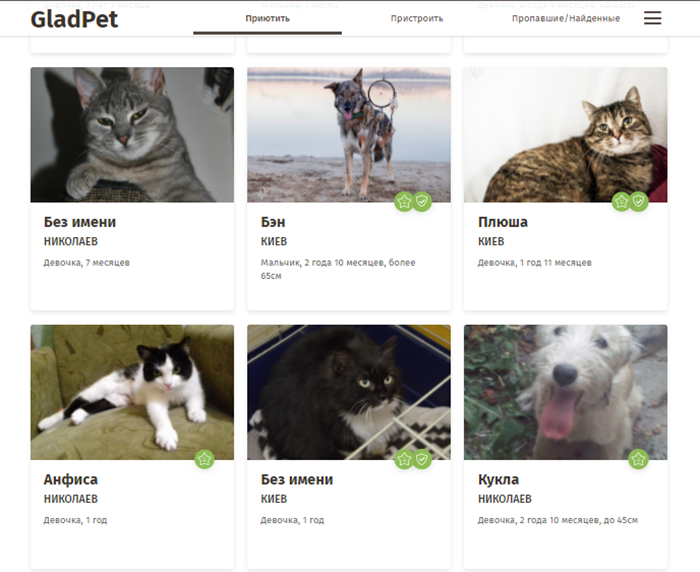Click the star badge on Бэн's card
Image resolution: width=700 pixels, height=572 pixels.
click(404, 202)
